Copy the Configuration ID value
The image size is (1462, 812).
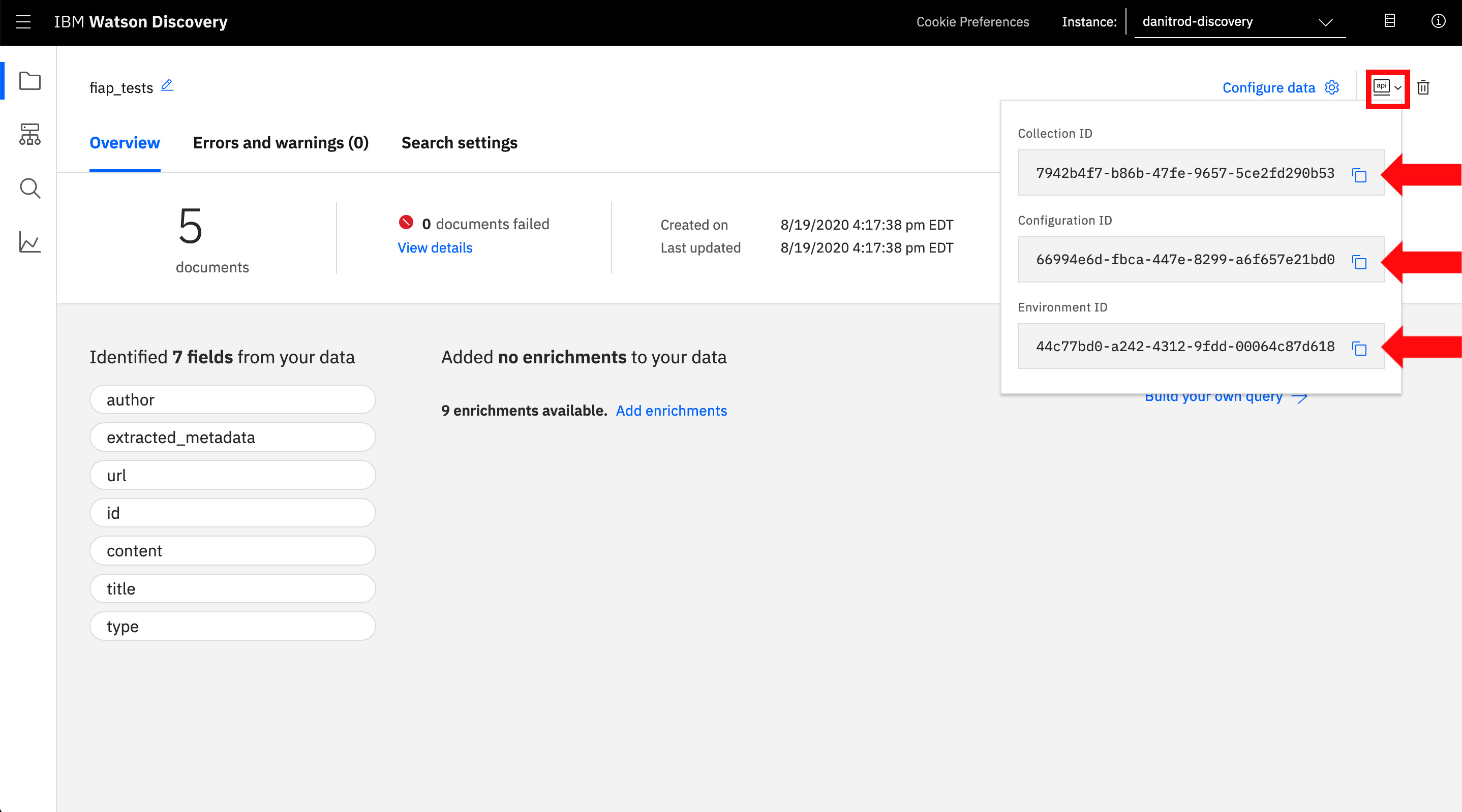[x=1359, y=262]
